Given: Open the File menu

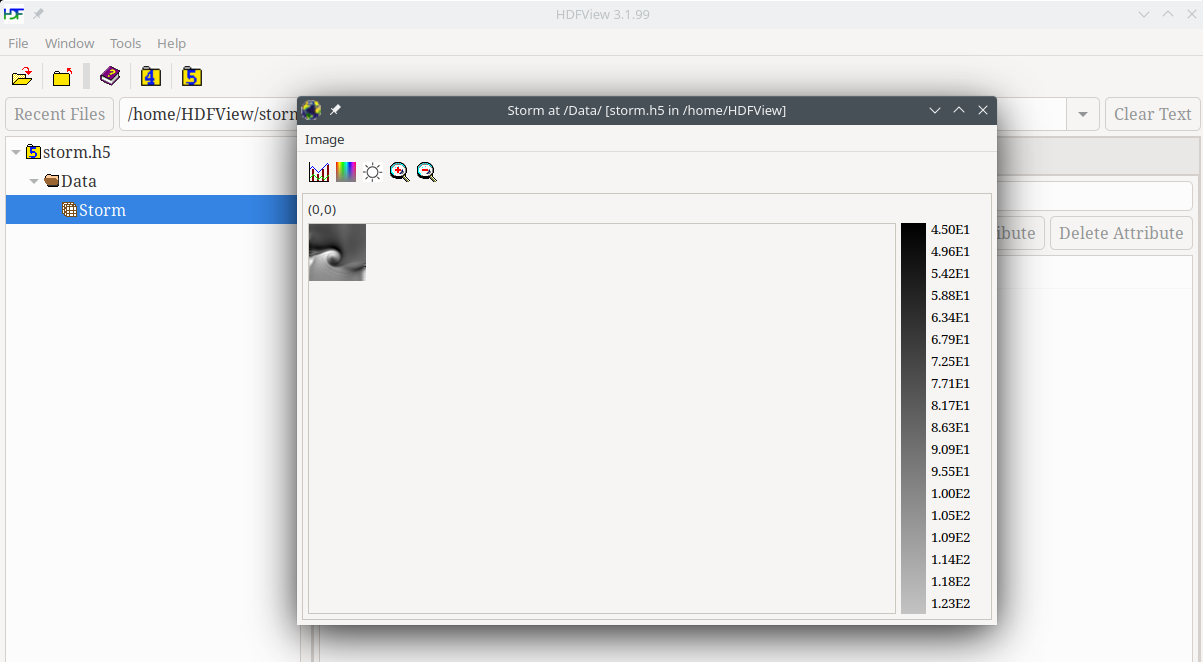Looking at the screenshot, I should tap(18, 43).
